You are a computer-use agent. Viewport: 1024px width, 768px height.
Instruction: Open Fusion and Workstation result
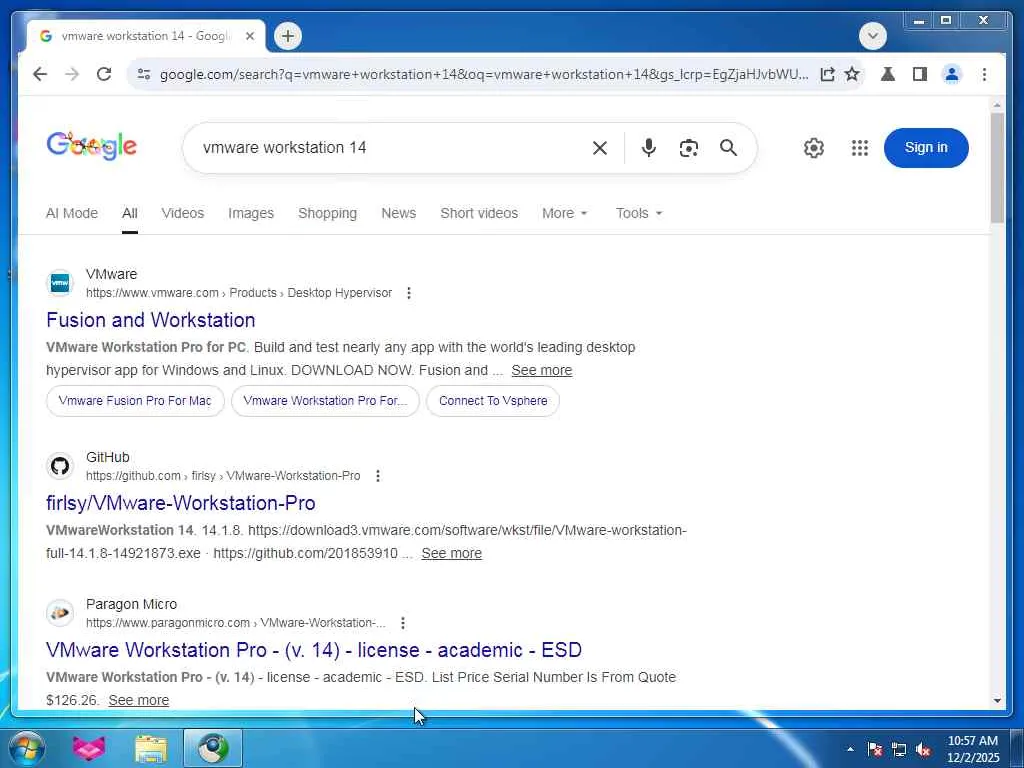pos(151,320)
